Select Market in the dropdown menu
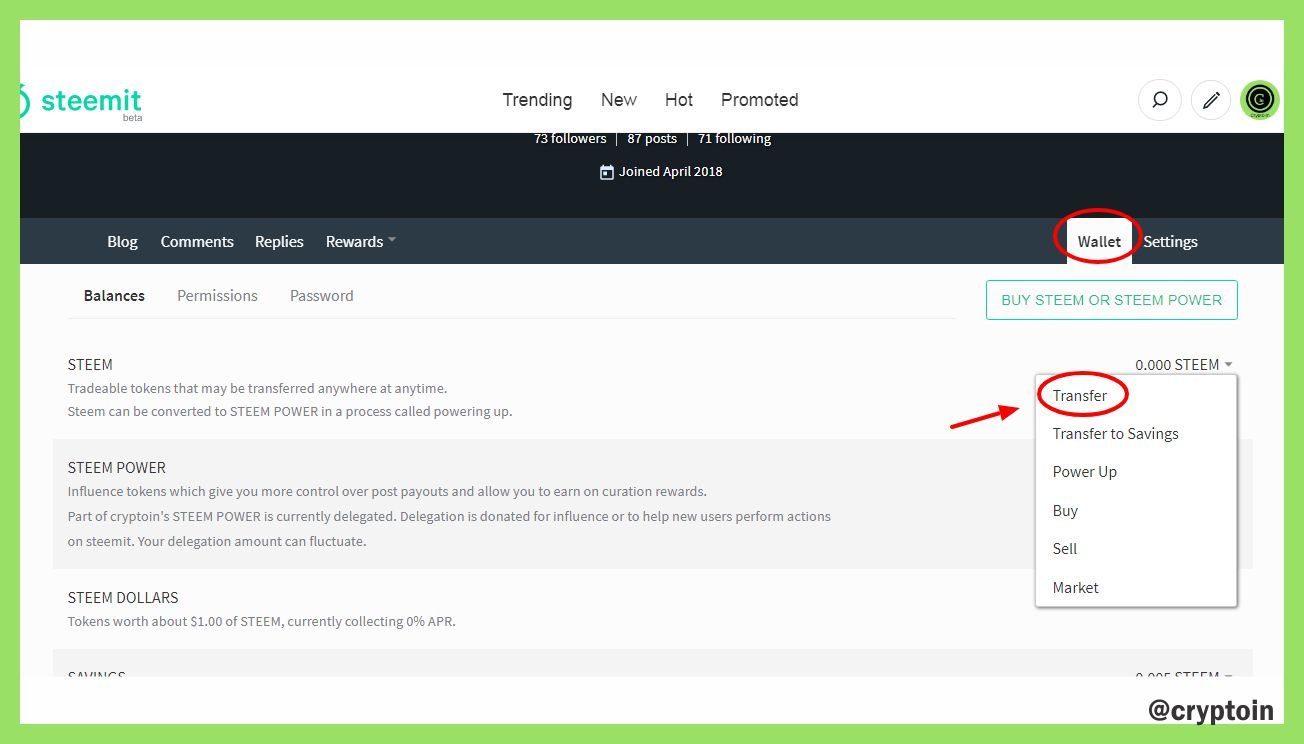The image size is (1304, 744). click(x=1075, y=587)
